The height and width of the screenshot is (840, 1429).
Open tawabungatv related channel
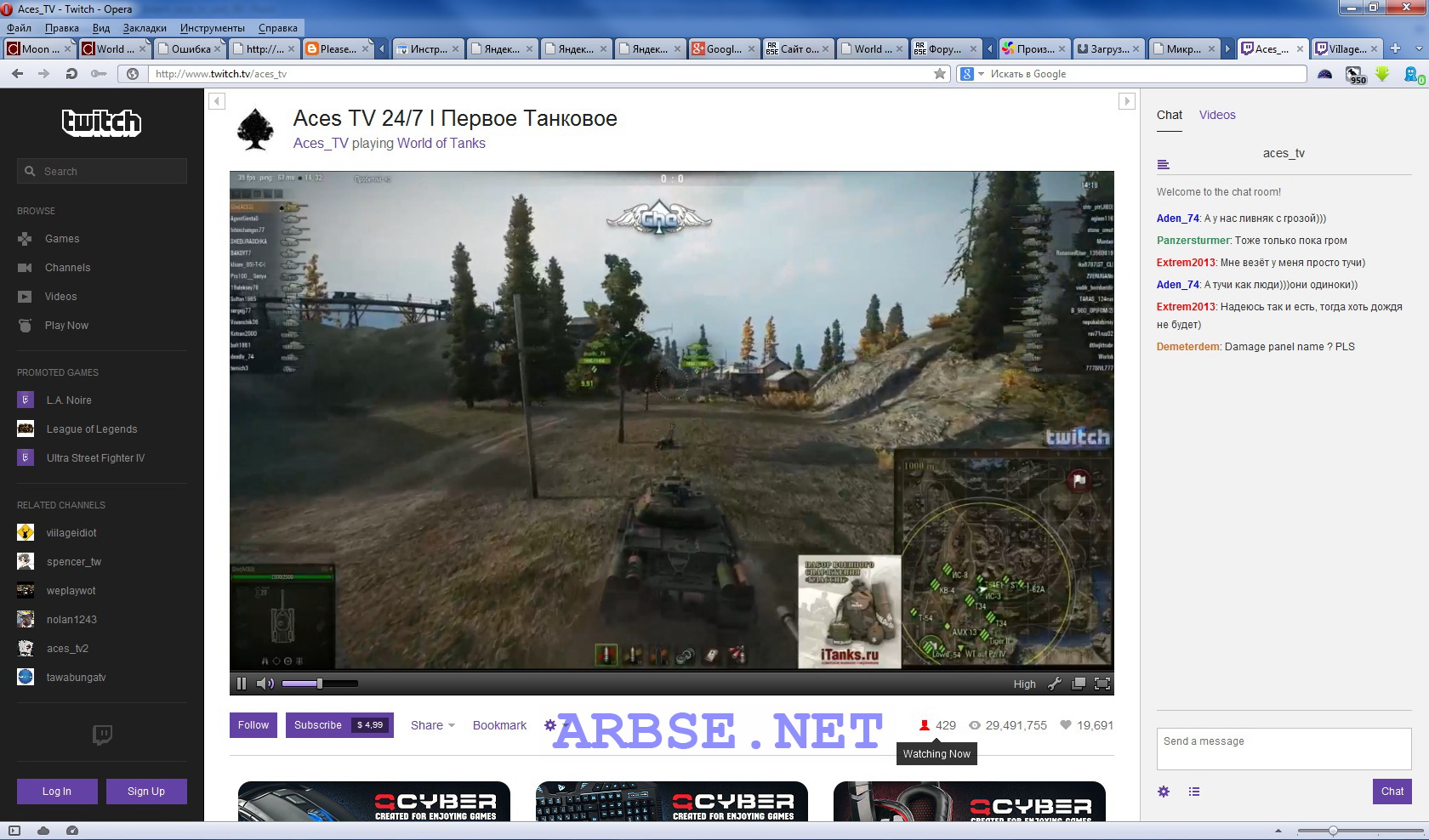pyautogui.click(x=62, y=678)
